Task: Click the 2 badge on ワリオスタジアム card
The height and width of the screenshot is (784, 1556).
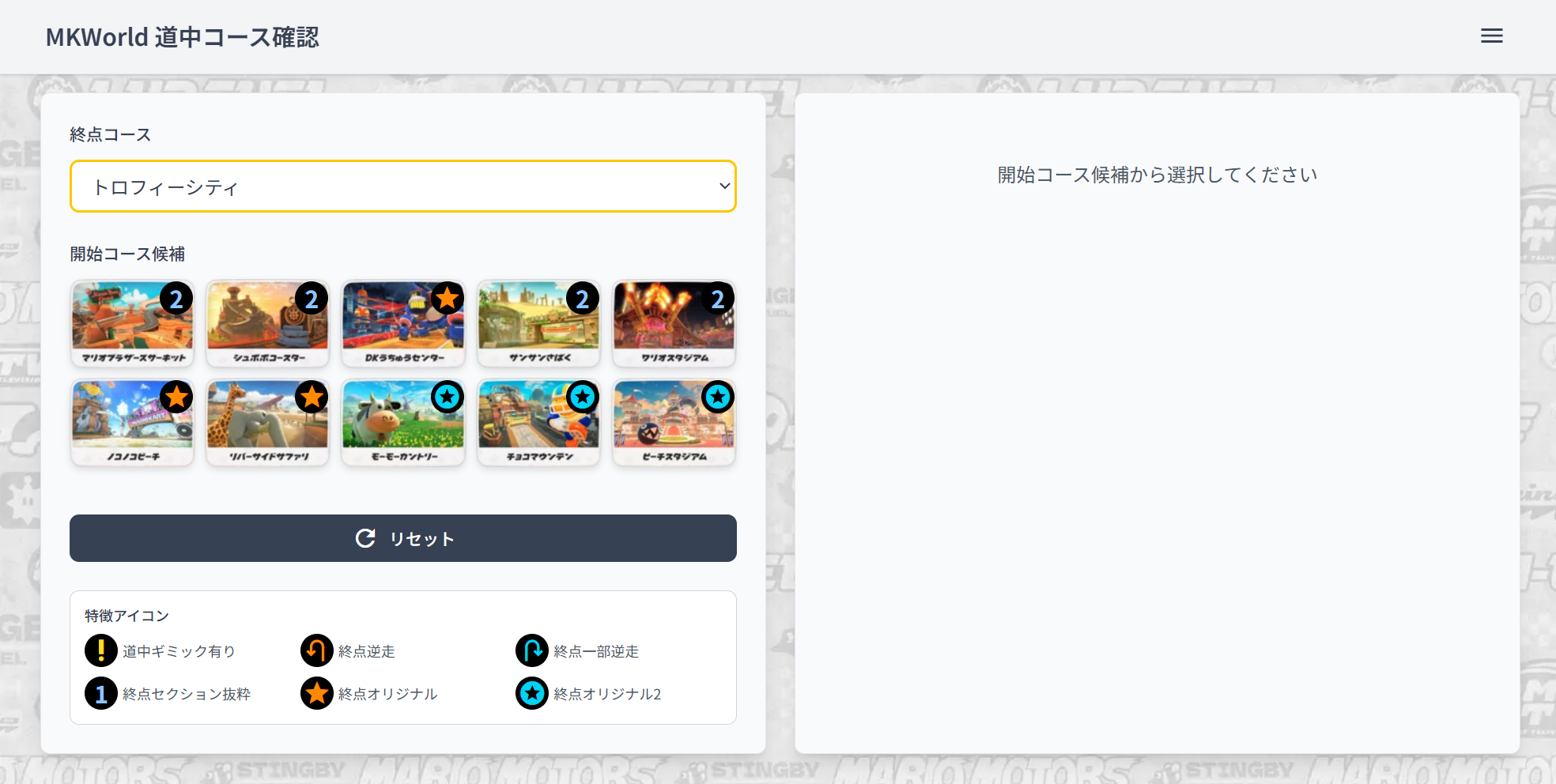Action: (x=718, y=299)
